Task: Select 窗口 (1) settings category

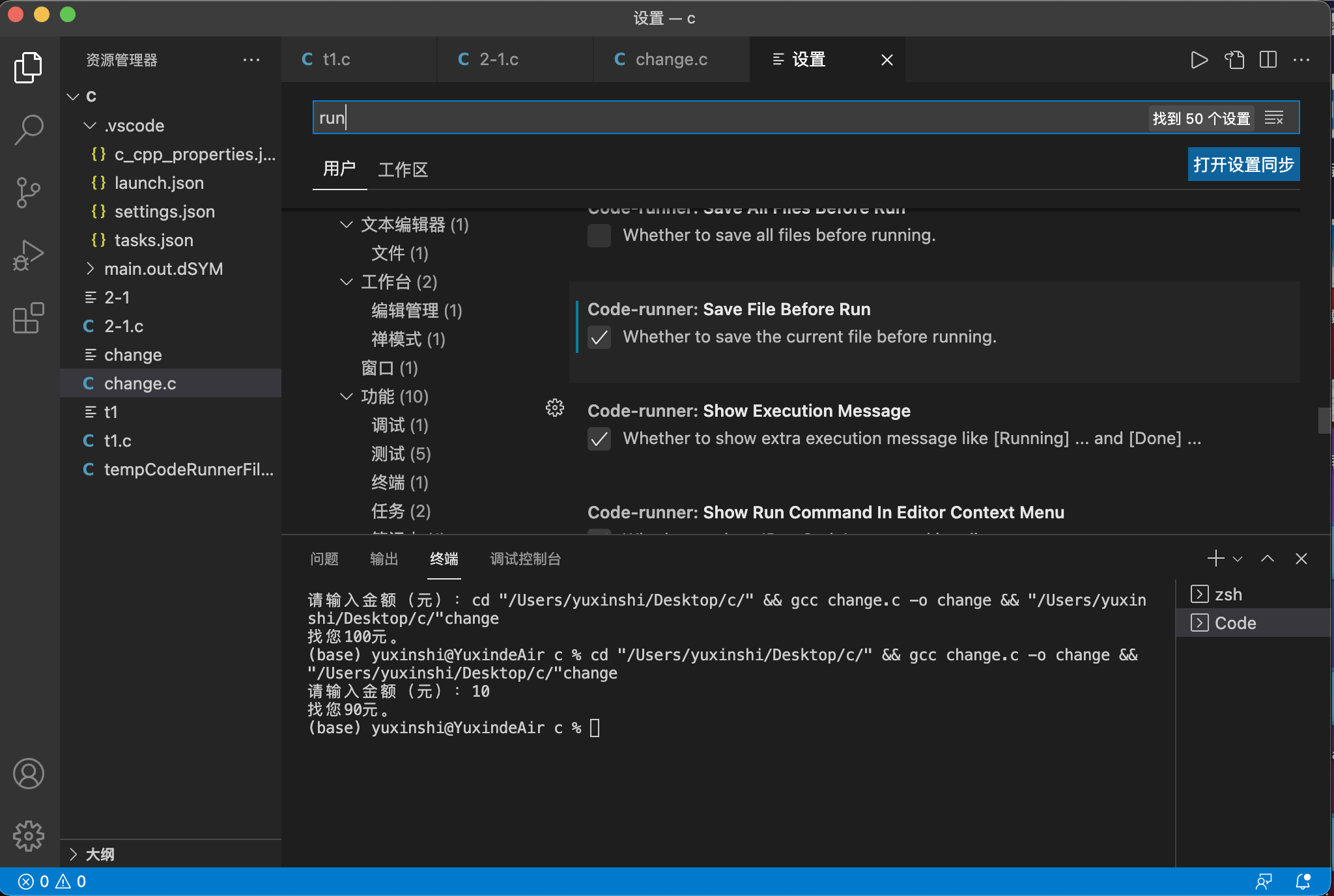Action: click(x=390, y=368)
